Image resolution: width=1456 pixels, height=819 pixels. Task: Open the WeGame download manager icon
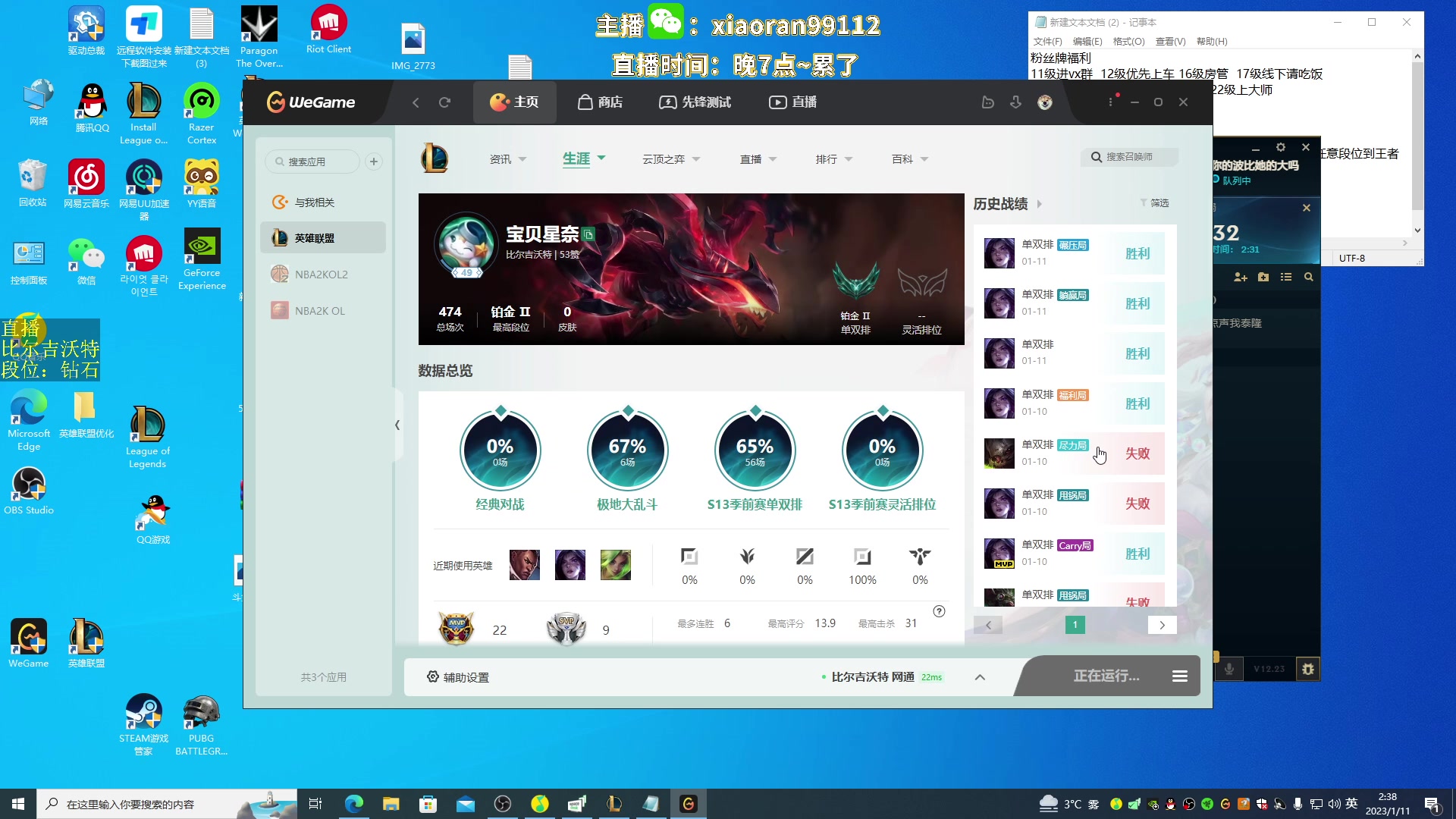pos(1016,102)
